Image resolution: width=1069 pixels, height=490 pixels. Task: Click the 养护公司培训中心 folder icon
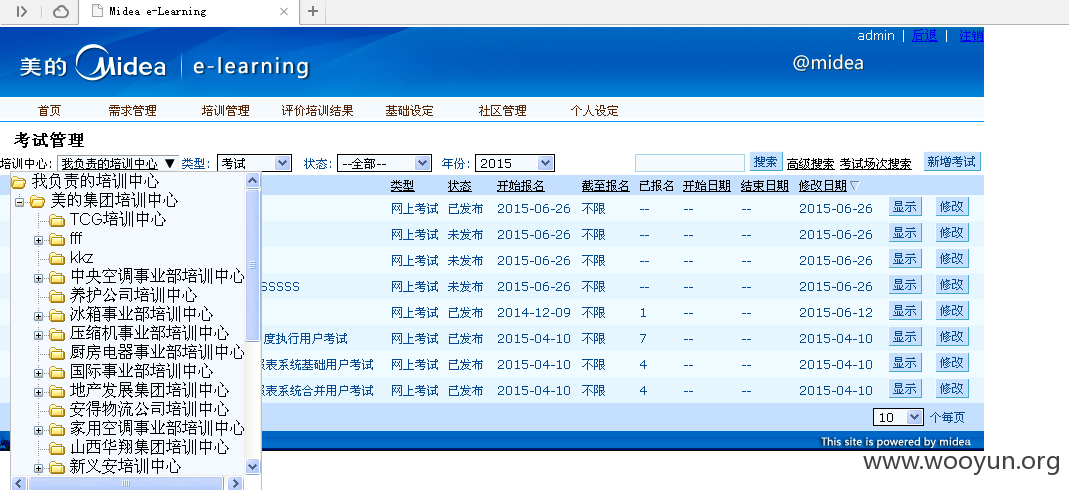(57, 296)
